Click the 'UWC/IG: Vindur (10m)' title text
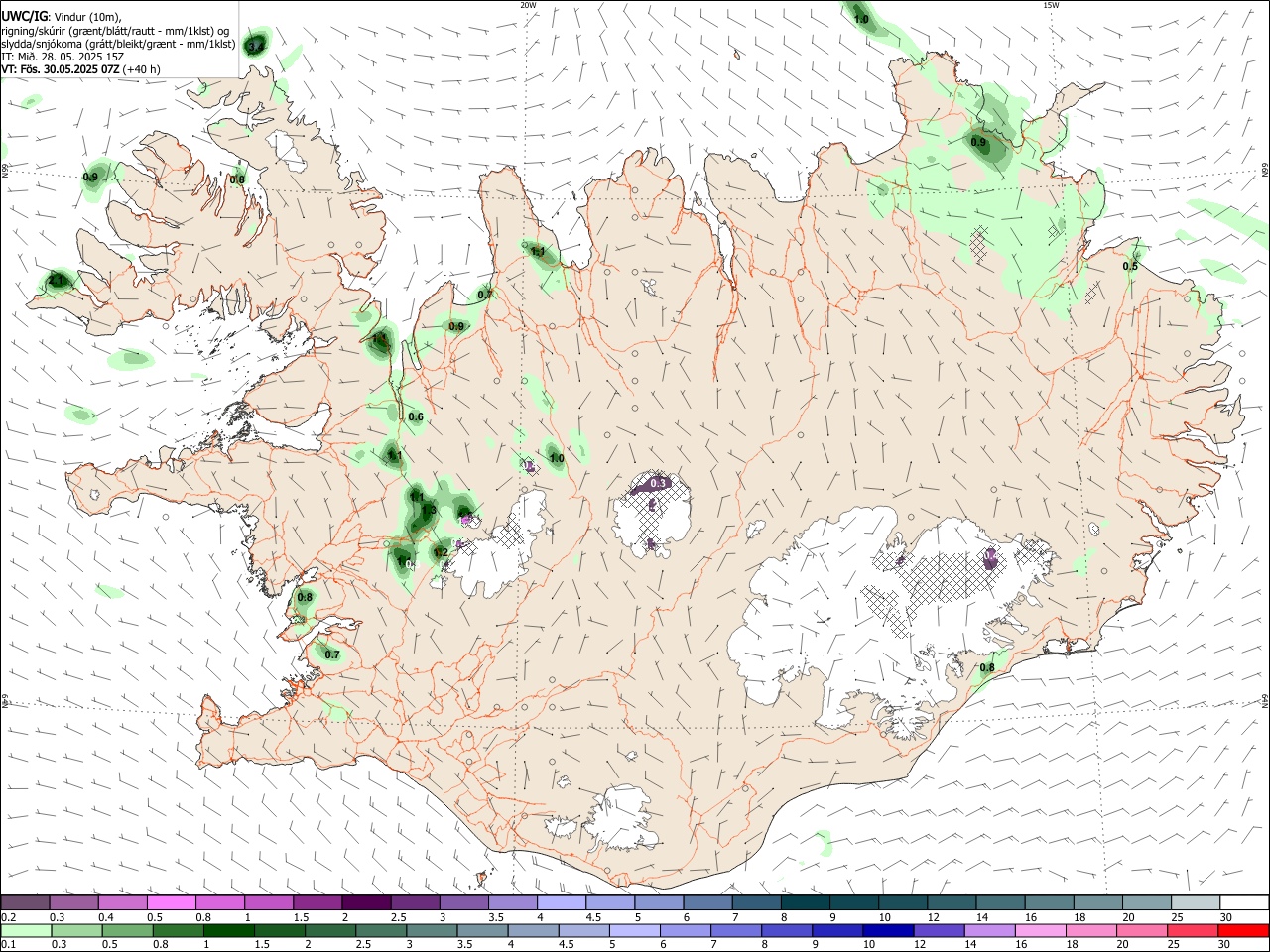This screenshot has height=952, width=1270. click(62, 15)
